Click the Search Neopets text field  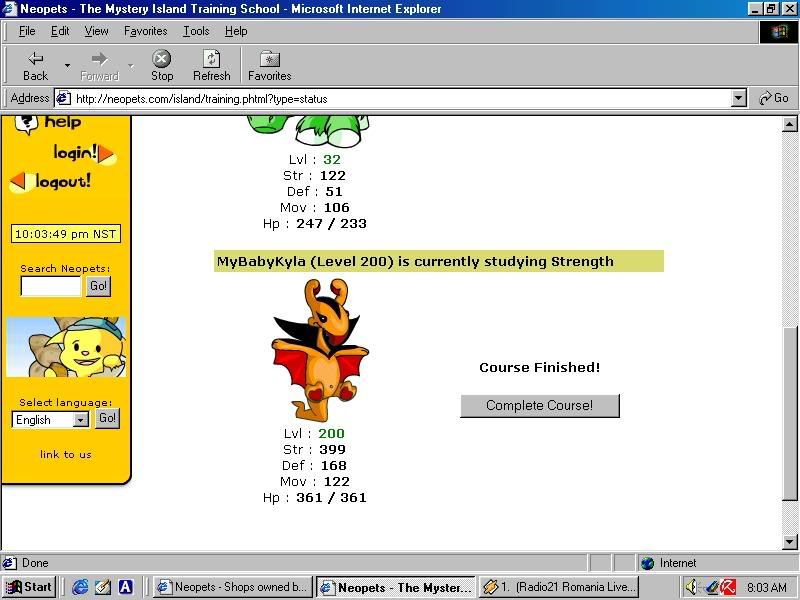point(51,286)
